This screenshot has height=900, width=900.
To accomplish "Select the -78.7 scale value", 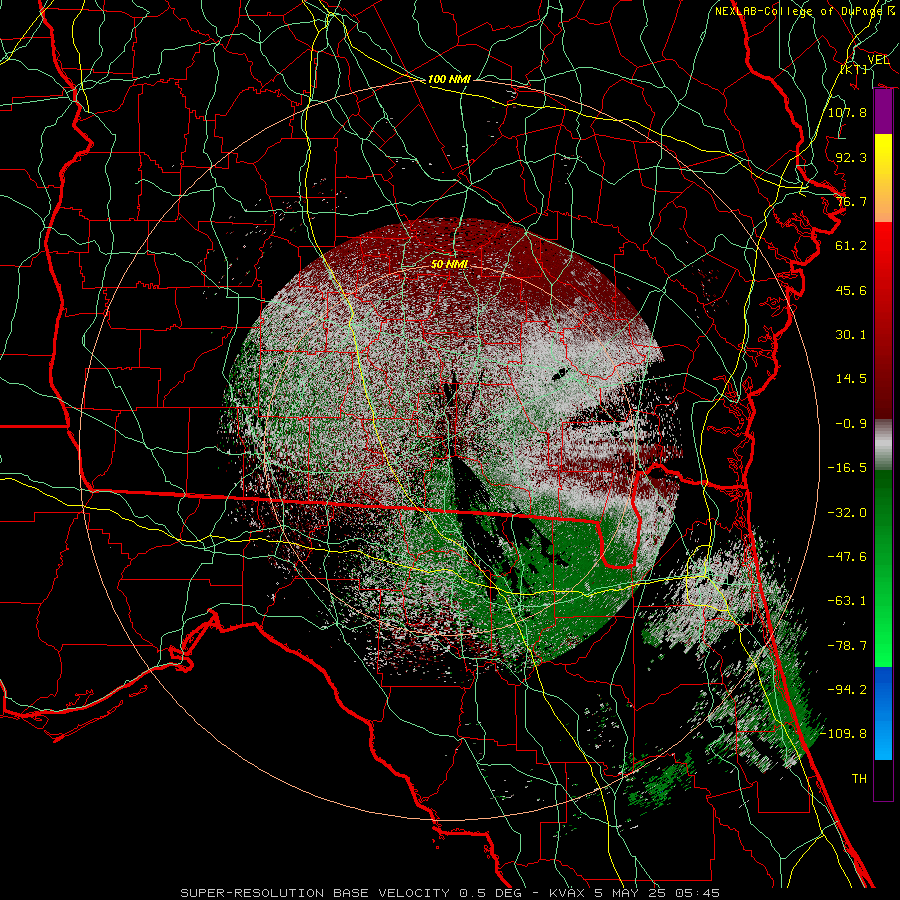I will [x=847, y=646].
